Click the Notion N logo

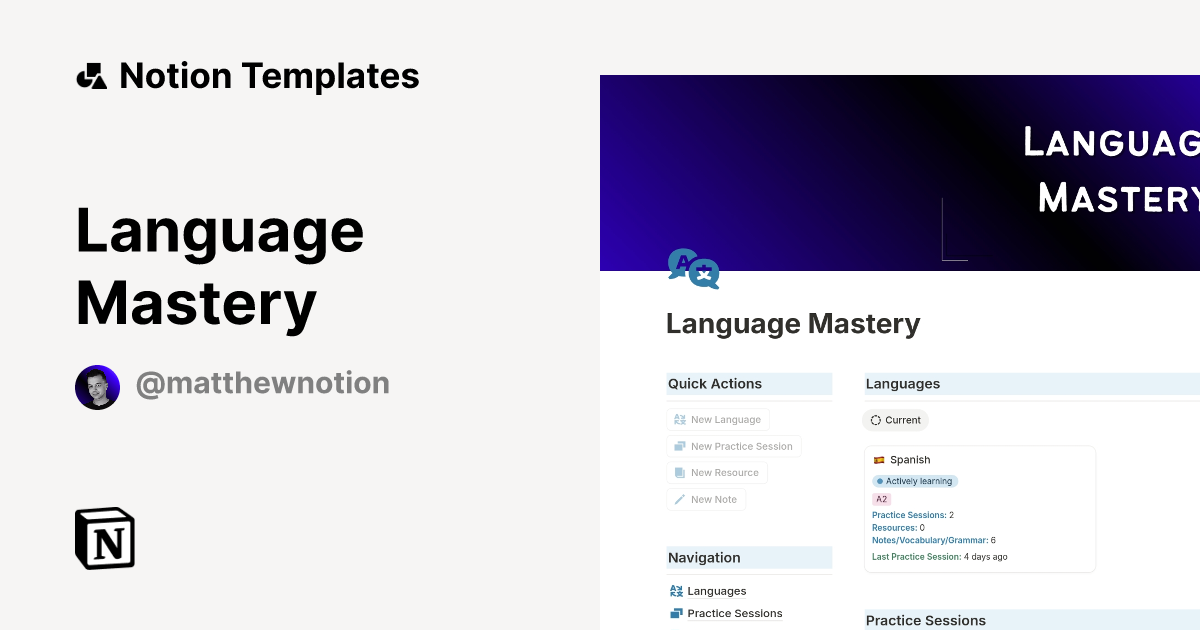[104, 538]
